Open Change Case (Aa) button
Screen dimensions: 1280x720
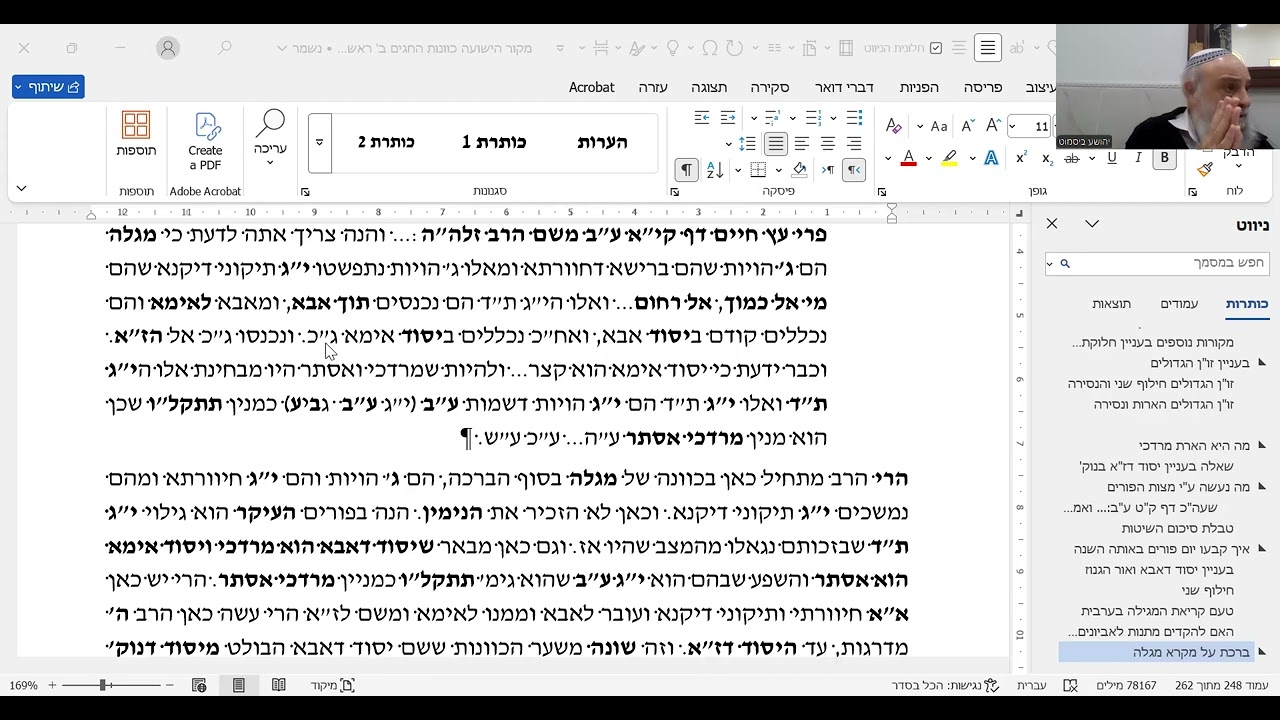pos(939,126)
